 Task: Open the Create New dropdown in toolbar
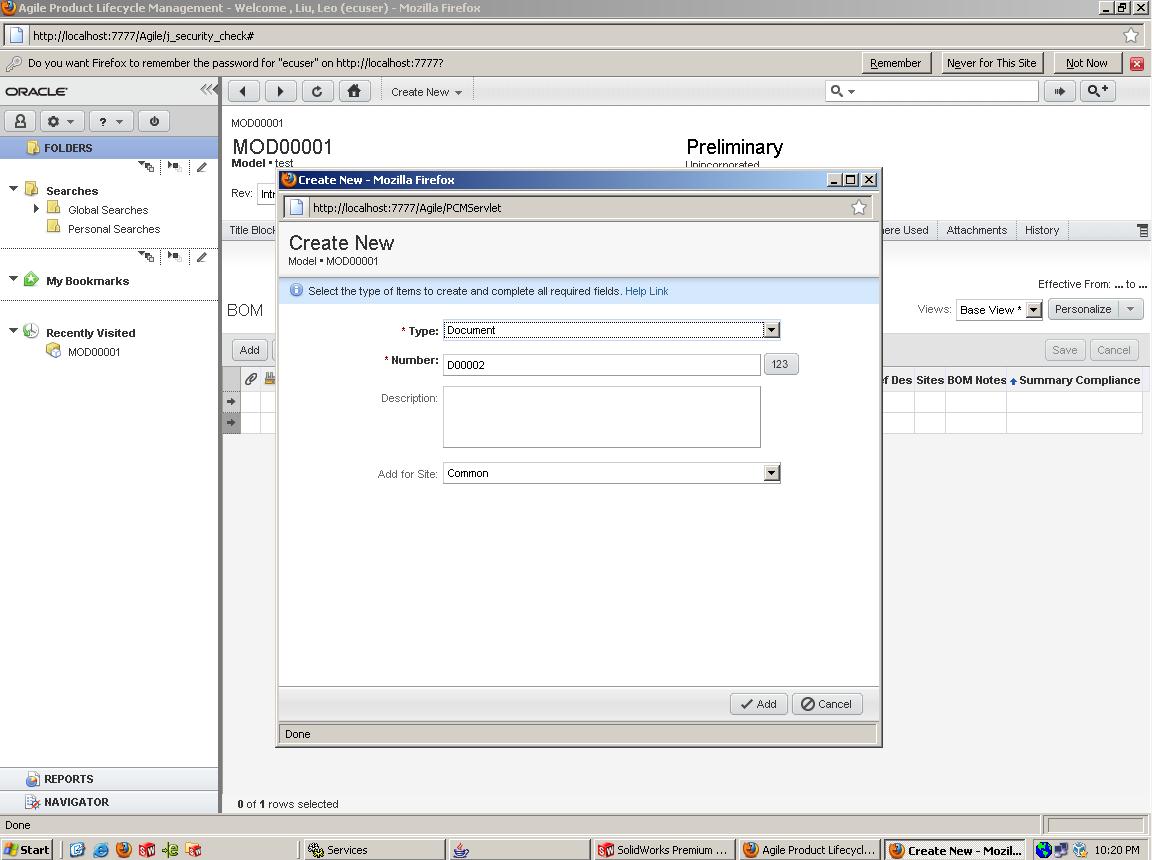pos(426,92)
